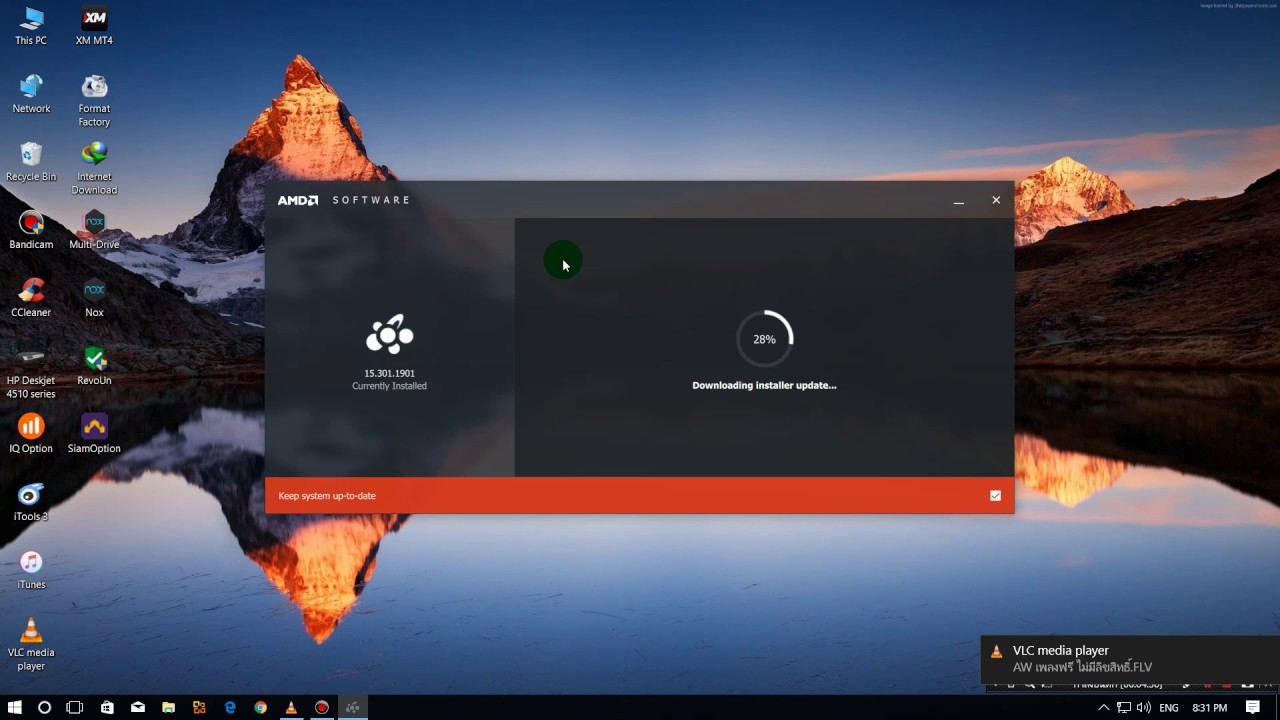Select the Multi-Drive desktop shortcut
Image resolution: width=1280 pixels, height=720 pixels.
pos(94,230)
